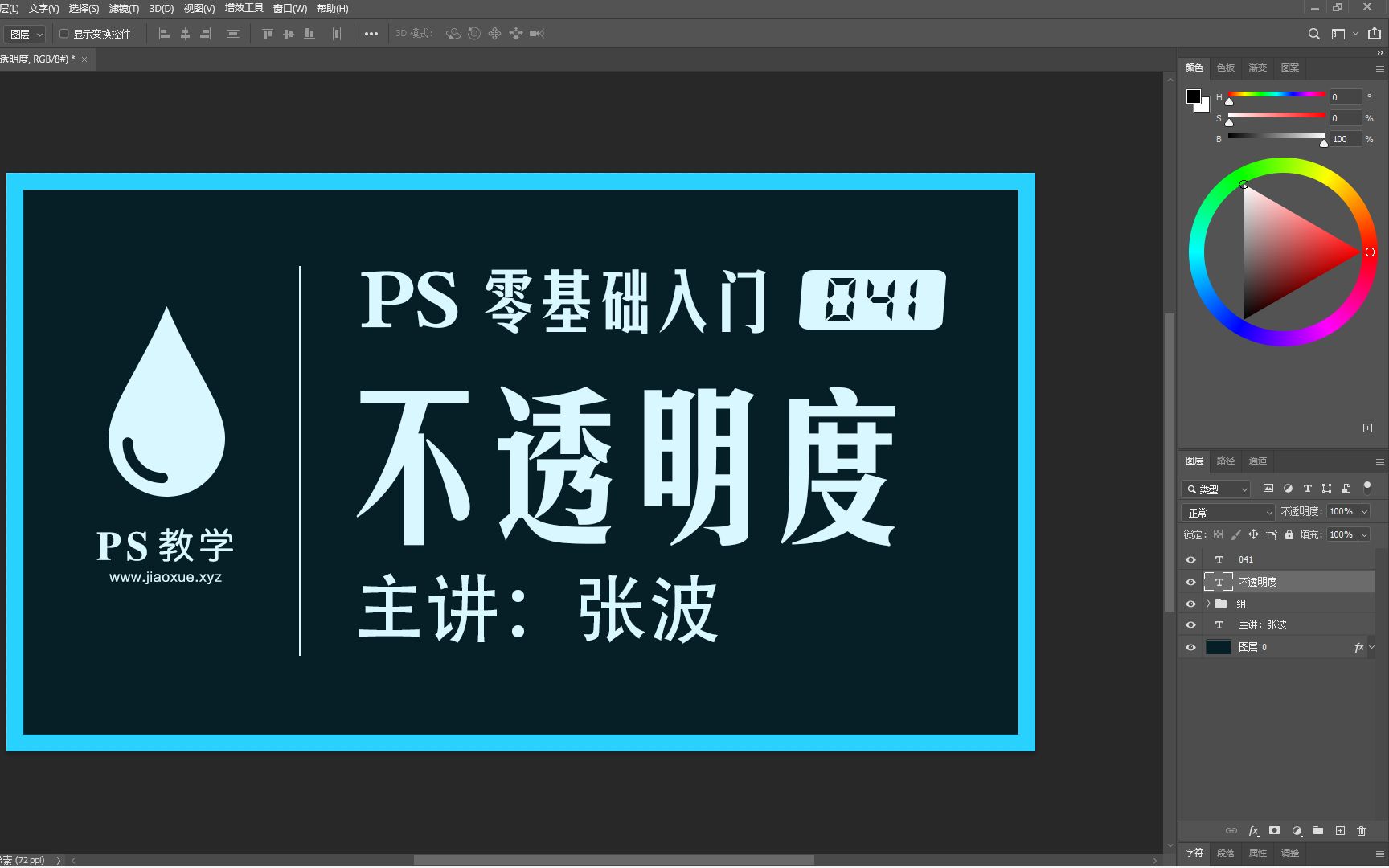
Task: Add layer style fx button
Action: pyautogui.click(x=1253, y=831)
